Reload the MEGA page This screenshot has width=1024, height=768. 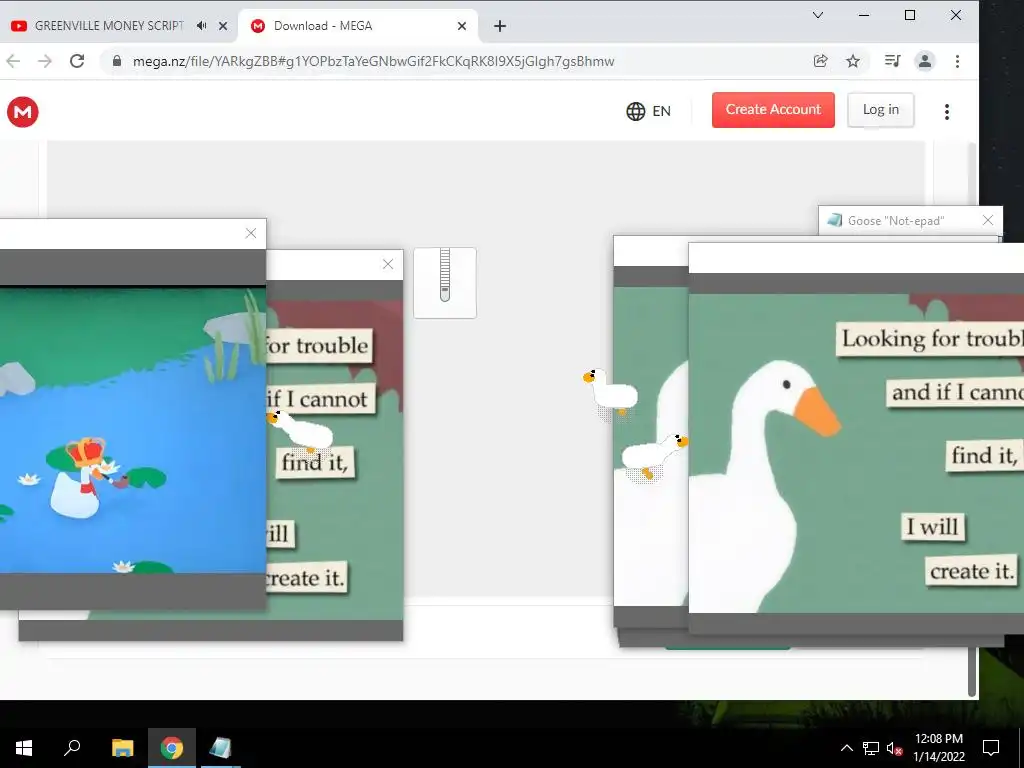(x=77, y=61)
